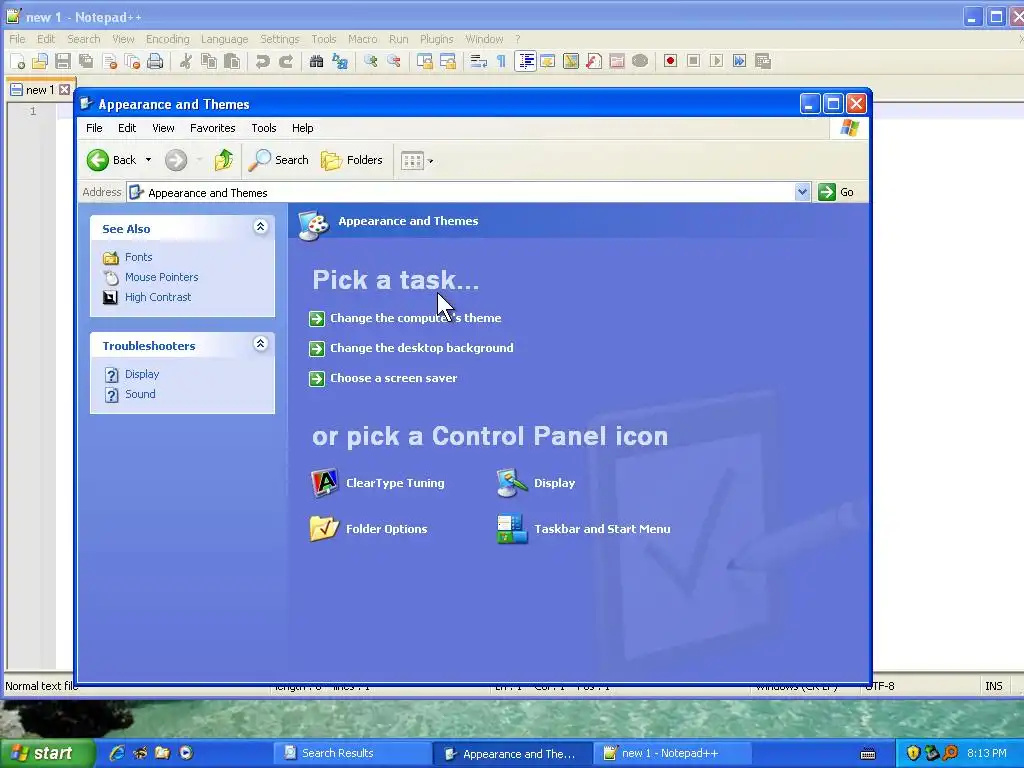Toggle Word Wrap in Notepad++ toolbar
The image size is (1024, 768).
479,61
